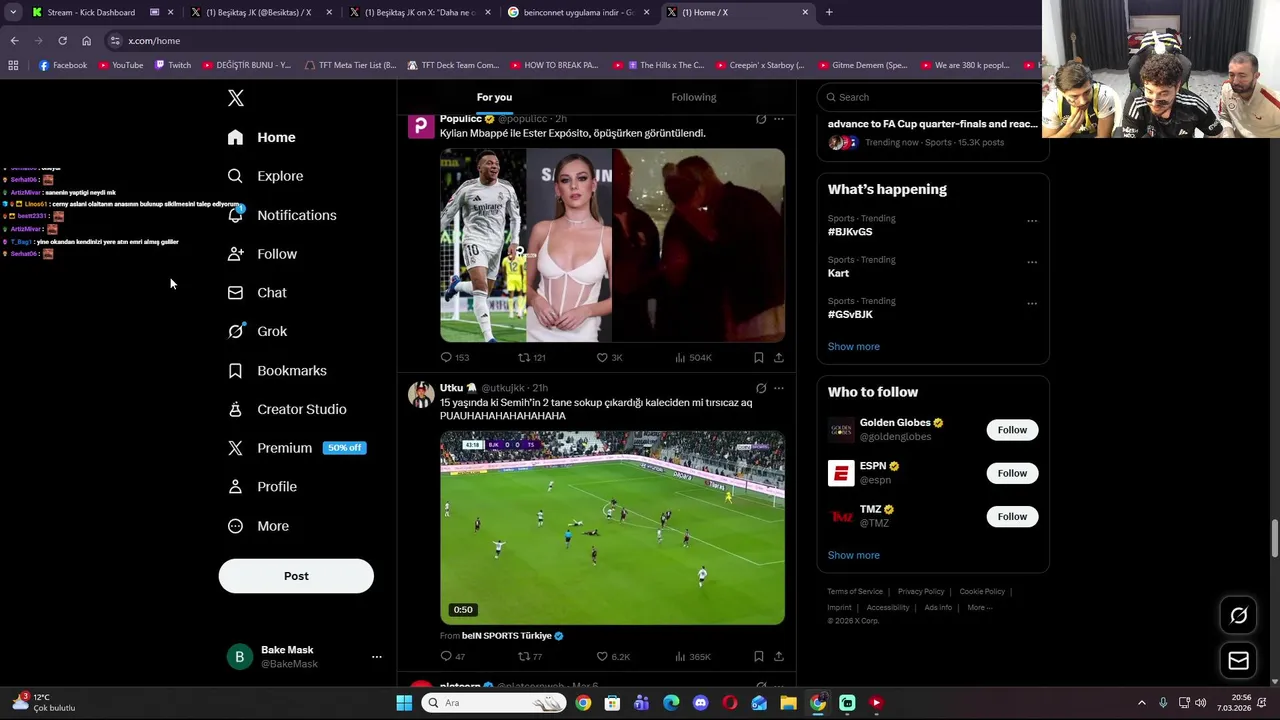Open the Windows Start menu
The width and height of the screenshot is (1280, 720).
point(404,703)
